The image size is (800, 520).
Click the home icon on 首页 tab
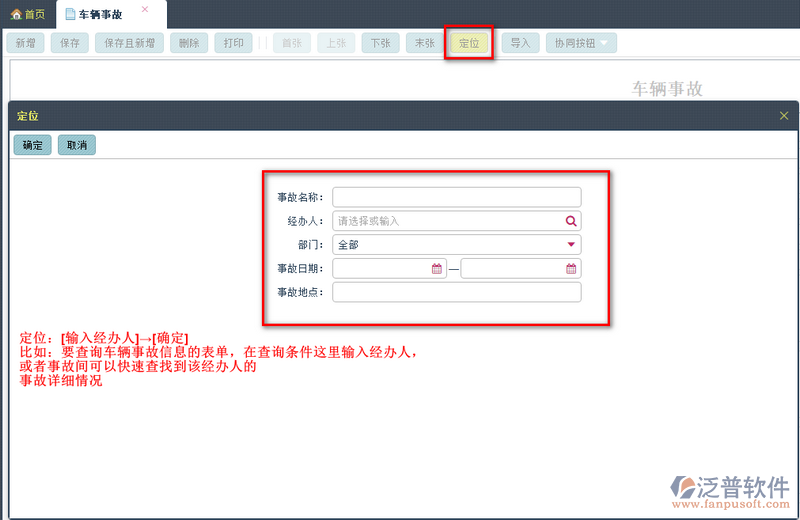coord(16,14)
